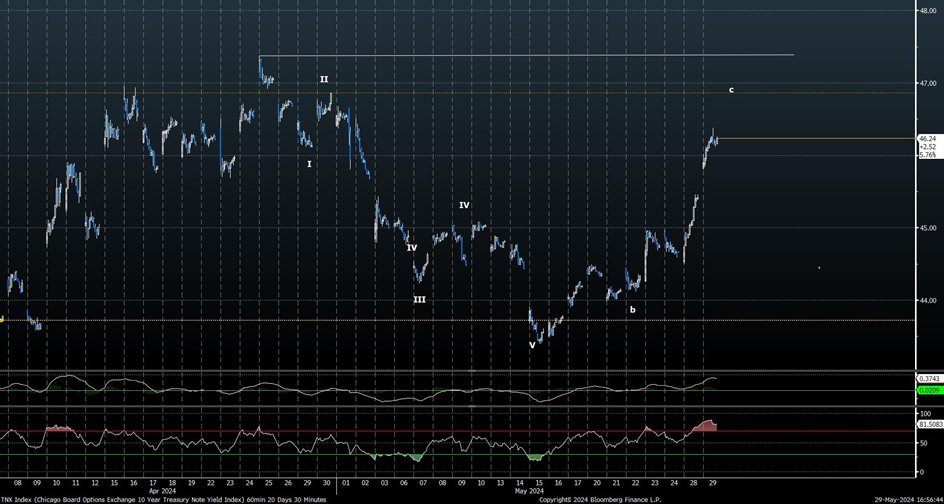Click the 45.00 value on the price axis

pos(927,228)
